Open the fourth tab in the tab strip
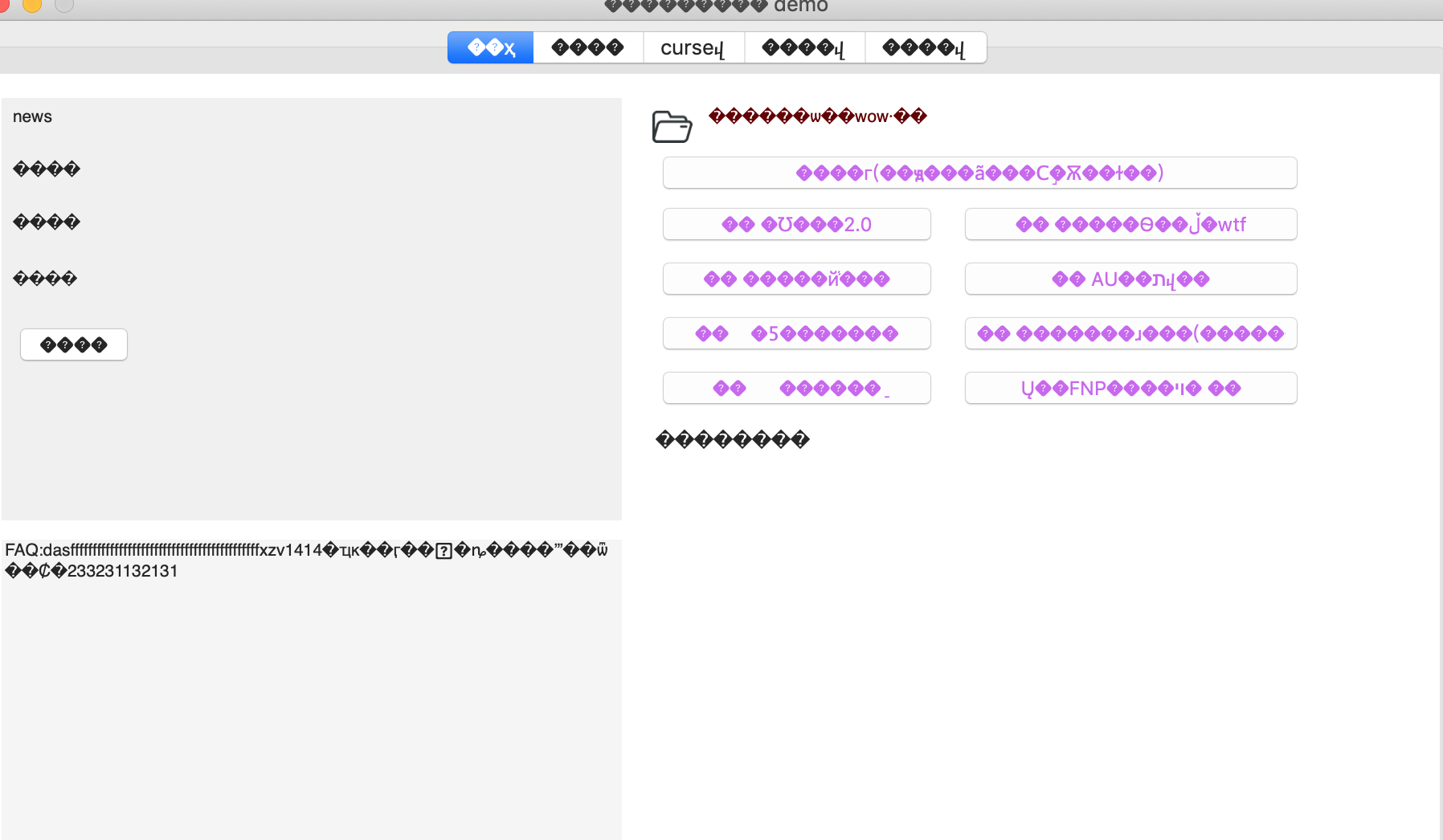 (x=803, y=47)
